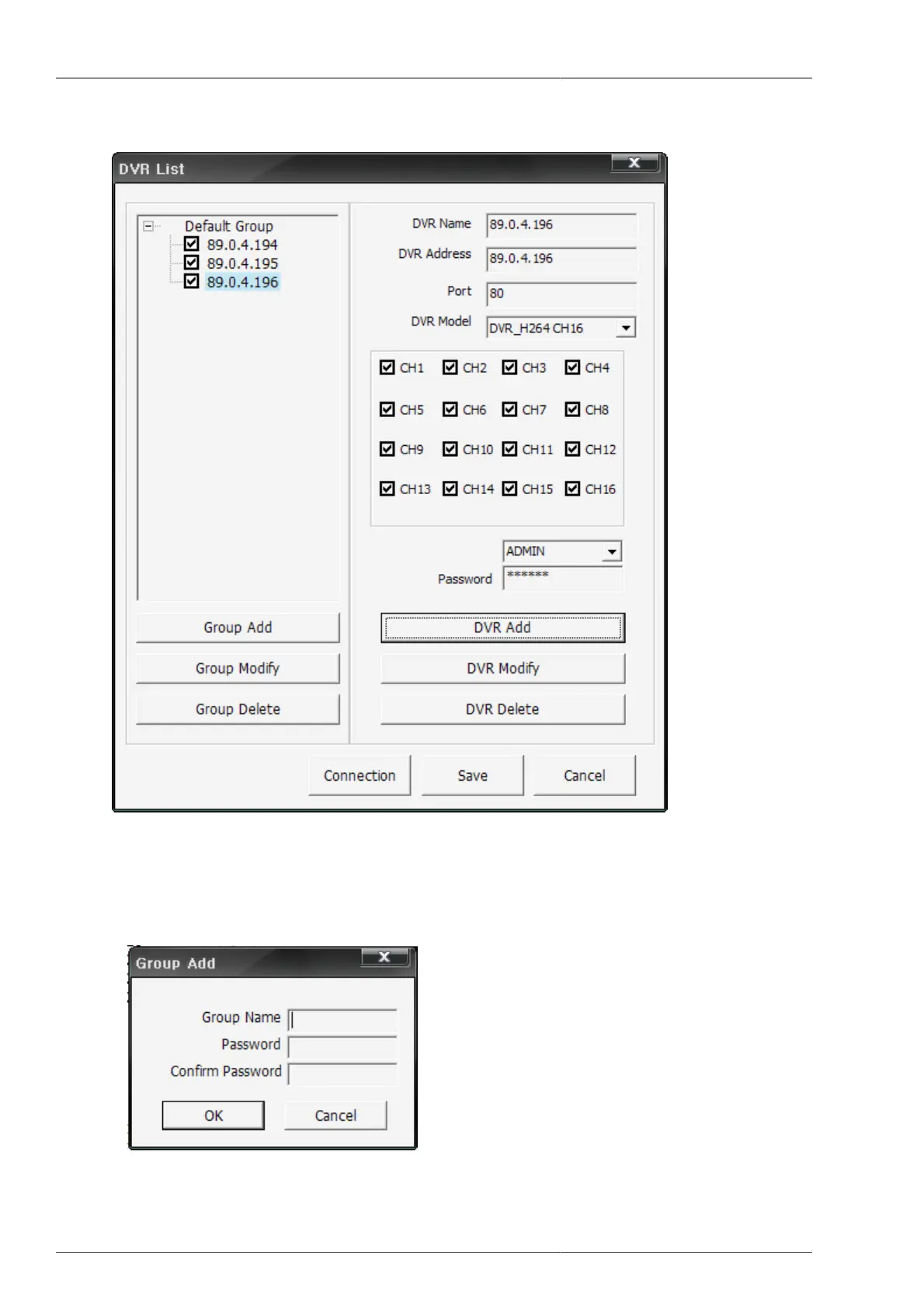Viewport: 924px width, 1308px height.
Task: Disable the CH5 channel checkbox
Action: tap(387, 409)
